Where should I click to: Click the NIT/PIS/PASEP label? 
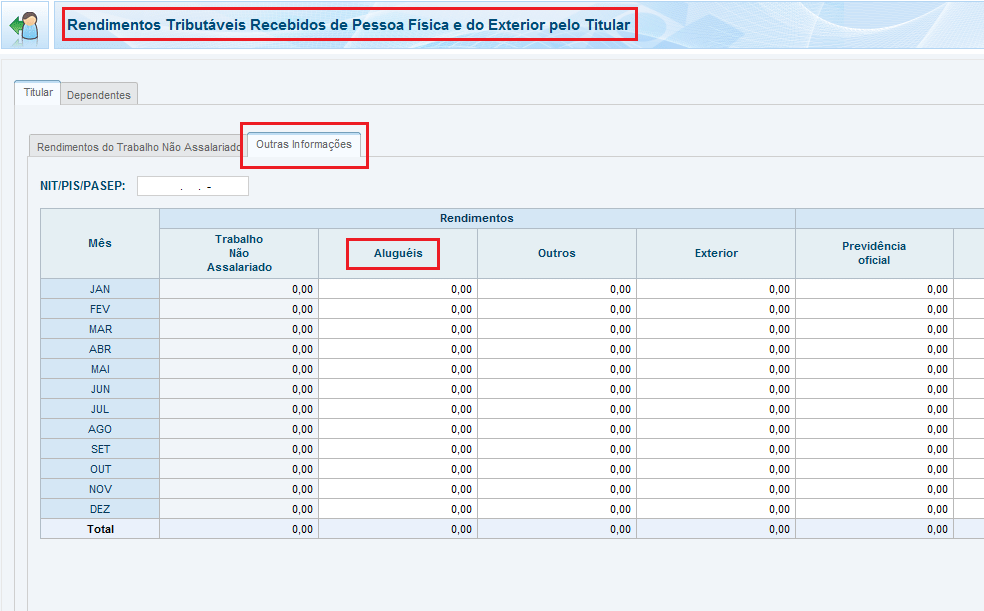82,186
